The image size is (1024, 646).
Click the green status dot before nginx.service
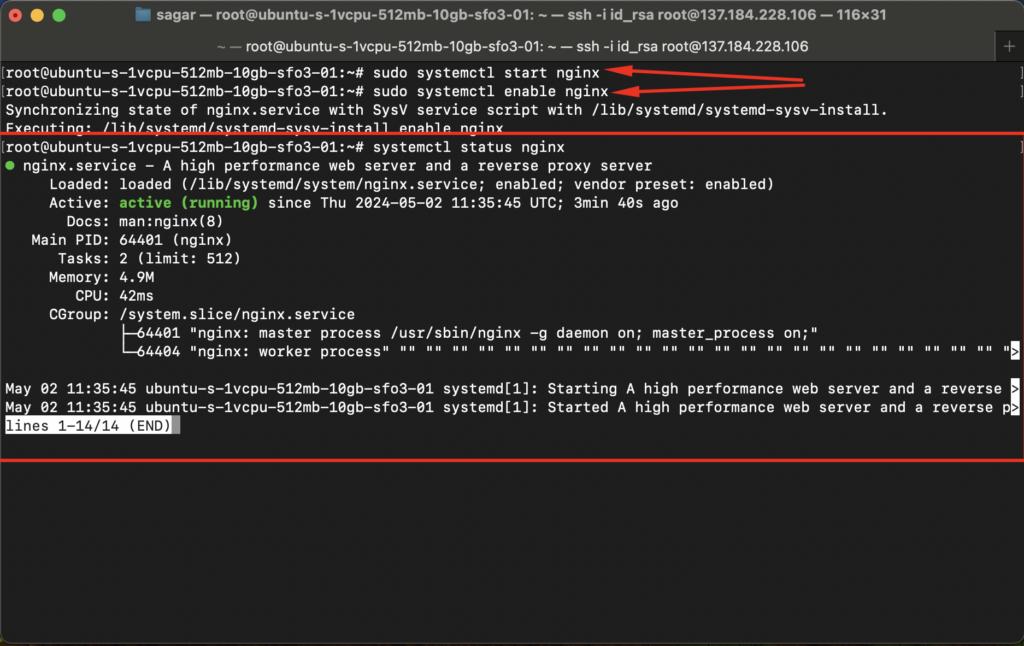tap(10, 166)
